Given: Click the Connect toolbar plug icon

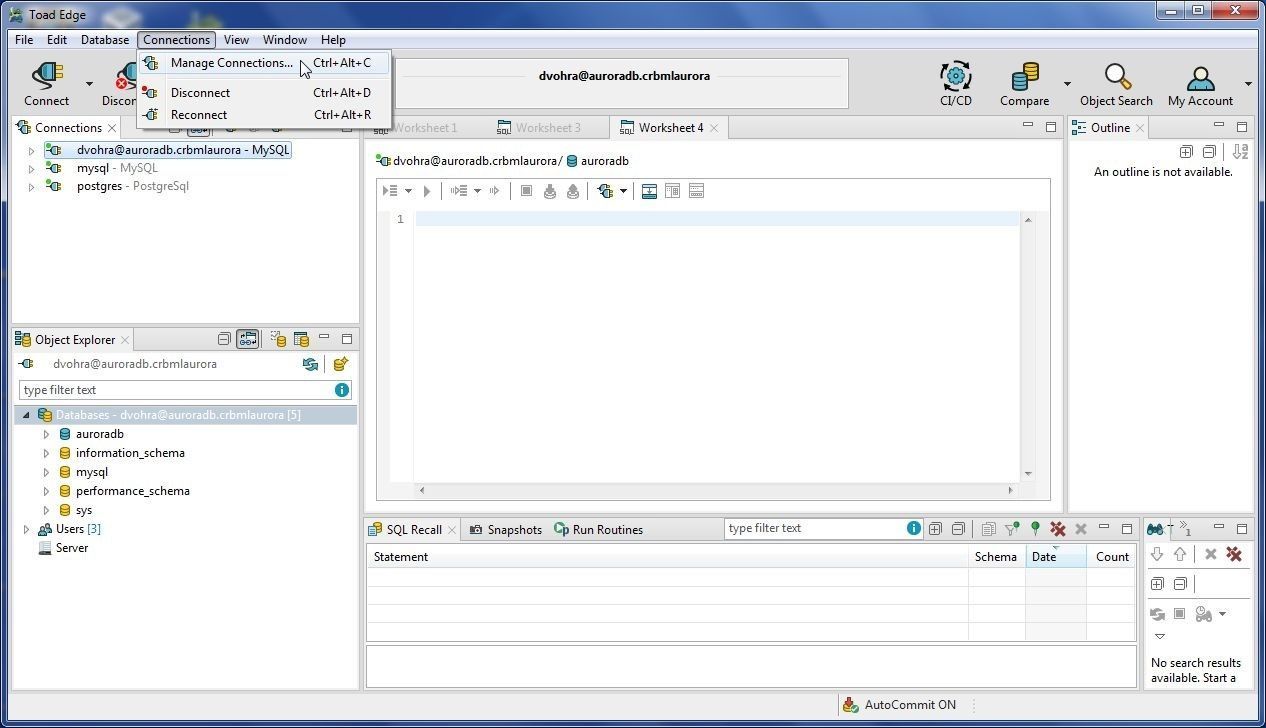Looking at the screenshot, I should pos(46,75).
